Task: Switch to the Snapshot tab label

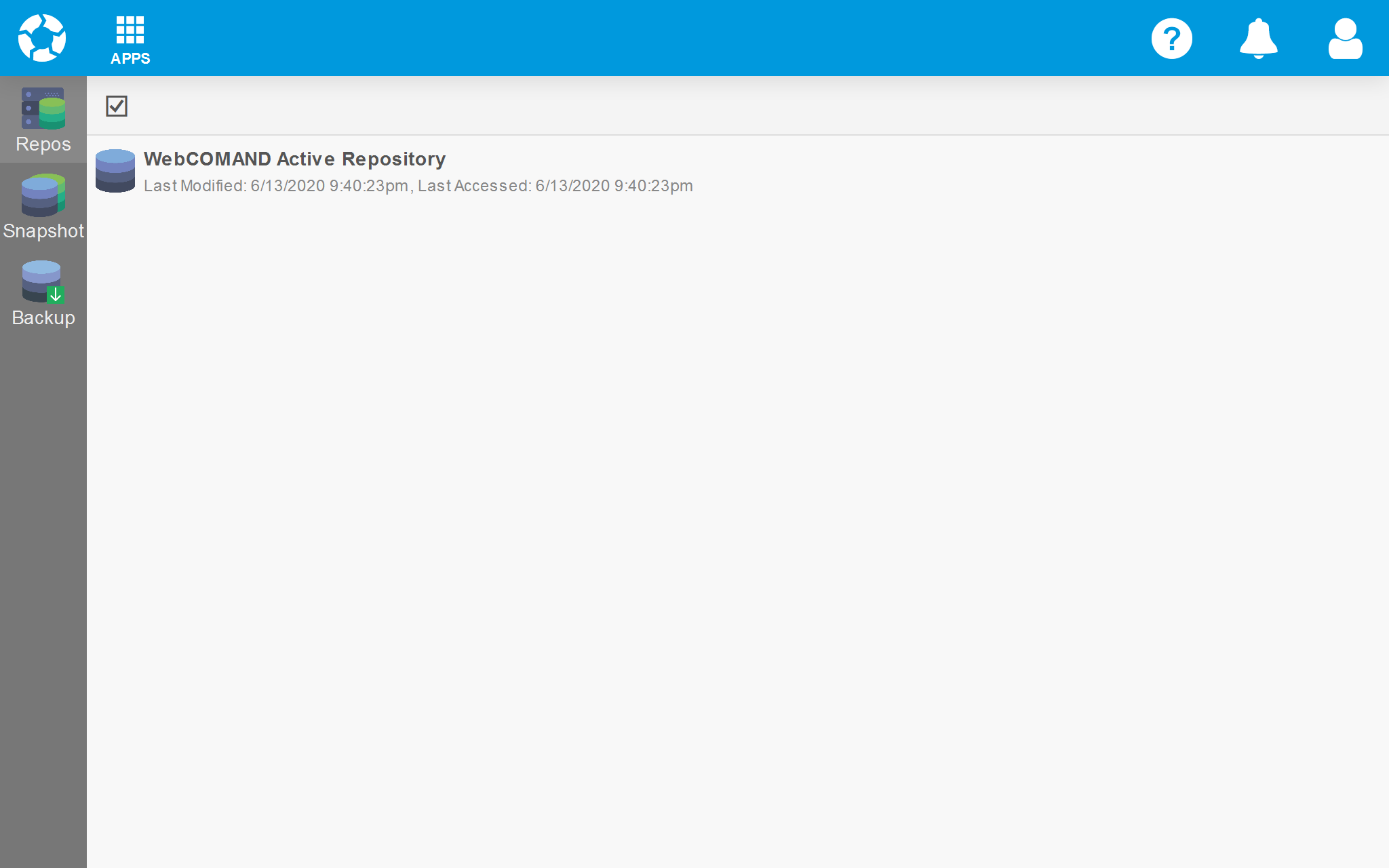Action: tap(43, 231)
